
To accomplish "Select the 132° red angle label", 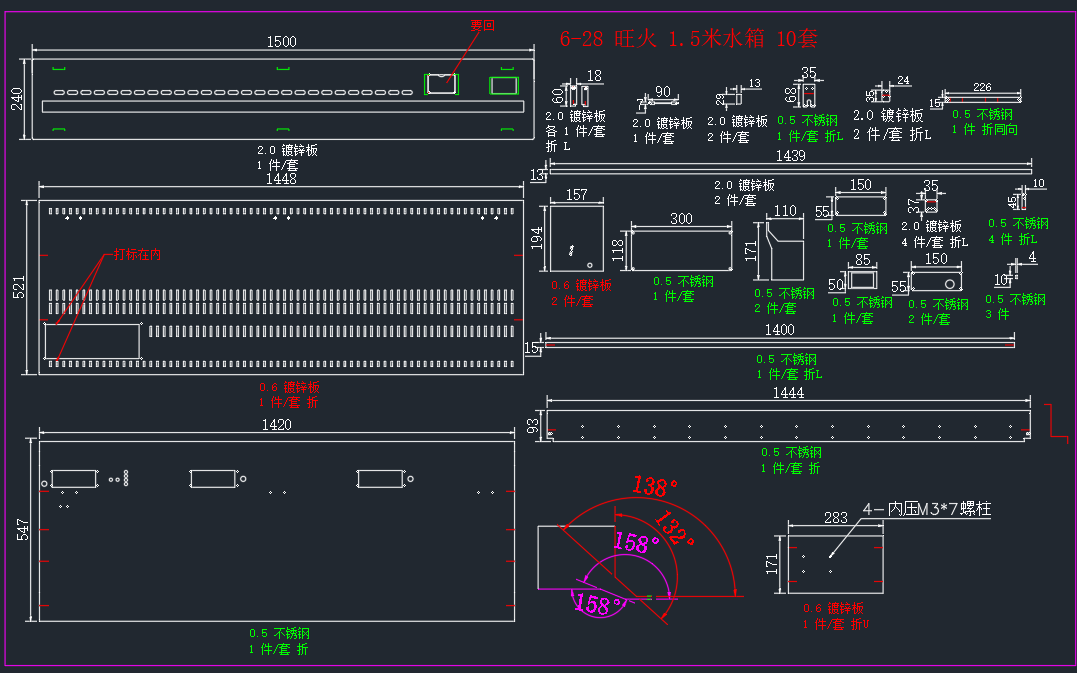I will tap(674, 527).
